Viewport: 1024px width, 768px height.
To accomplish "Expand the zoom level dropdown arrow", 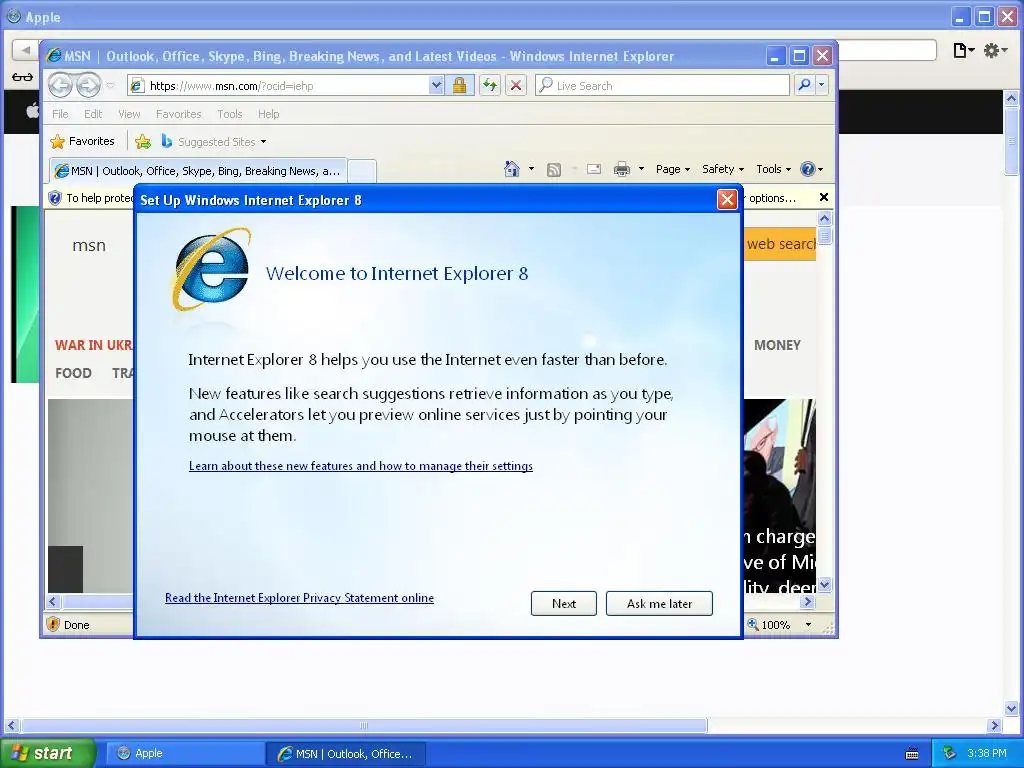I will 808,625.
